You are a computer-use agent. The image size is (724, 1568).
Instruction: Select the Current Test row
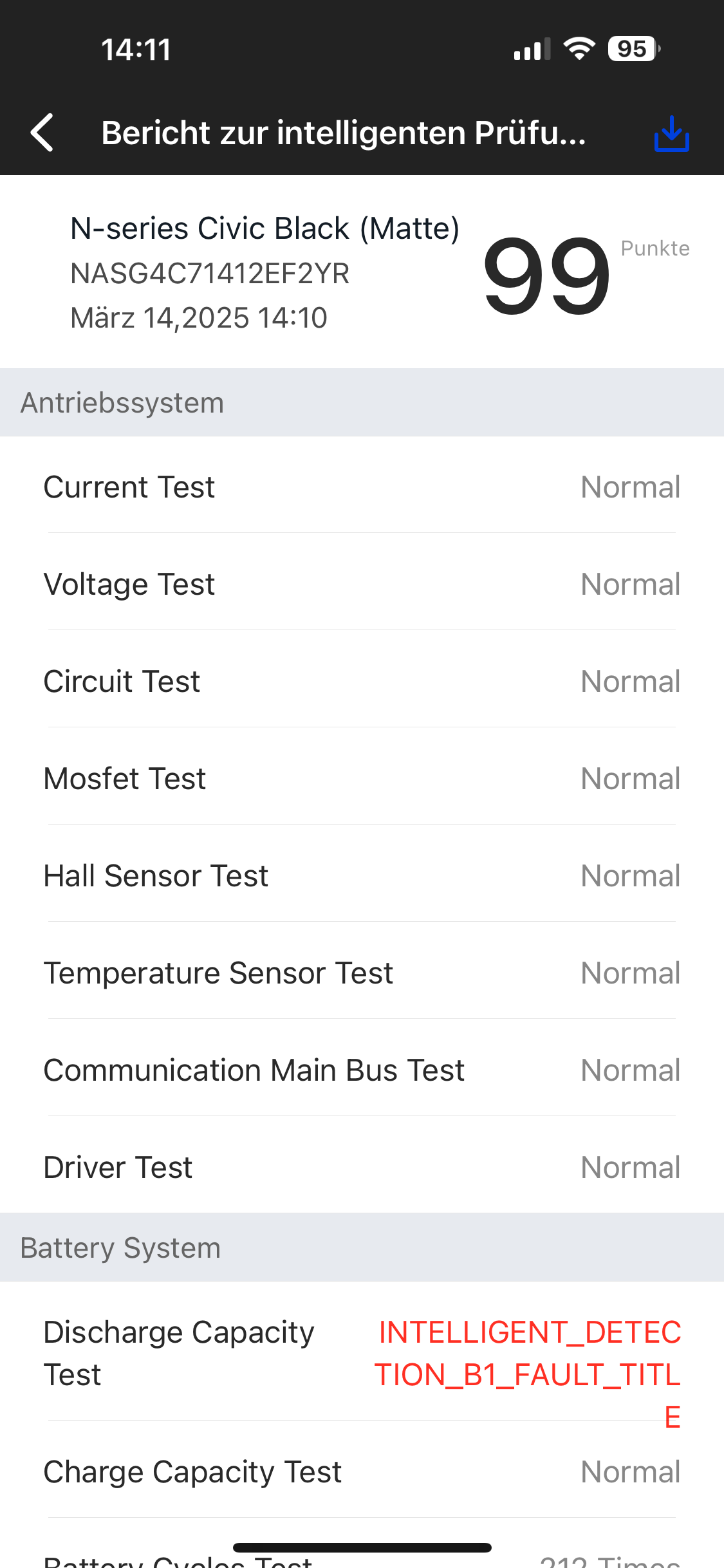(x=362, y=487)
